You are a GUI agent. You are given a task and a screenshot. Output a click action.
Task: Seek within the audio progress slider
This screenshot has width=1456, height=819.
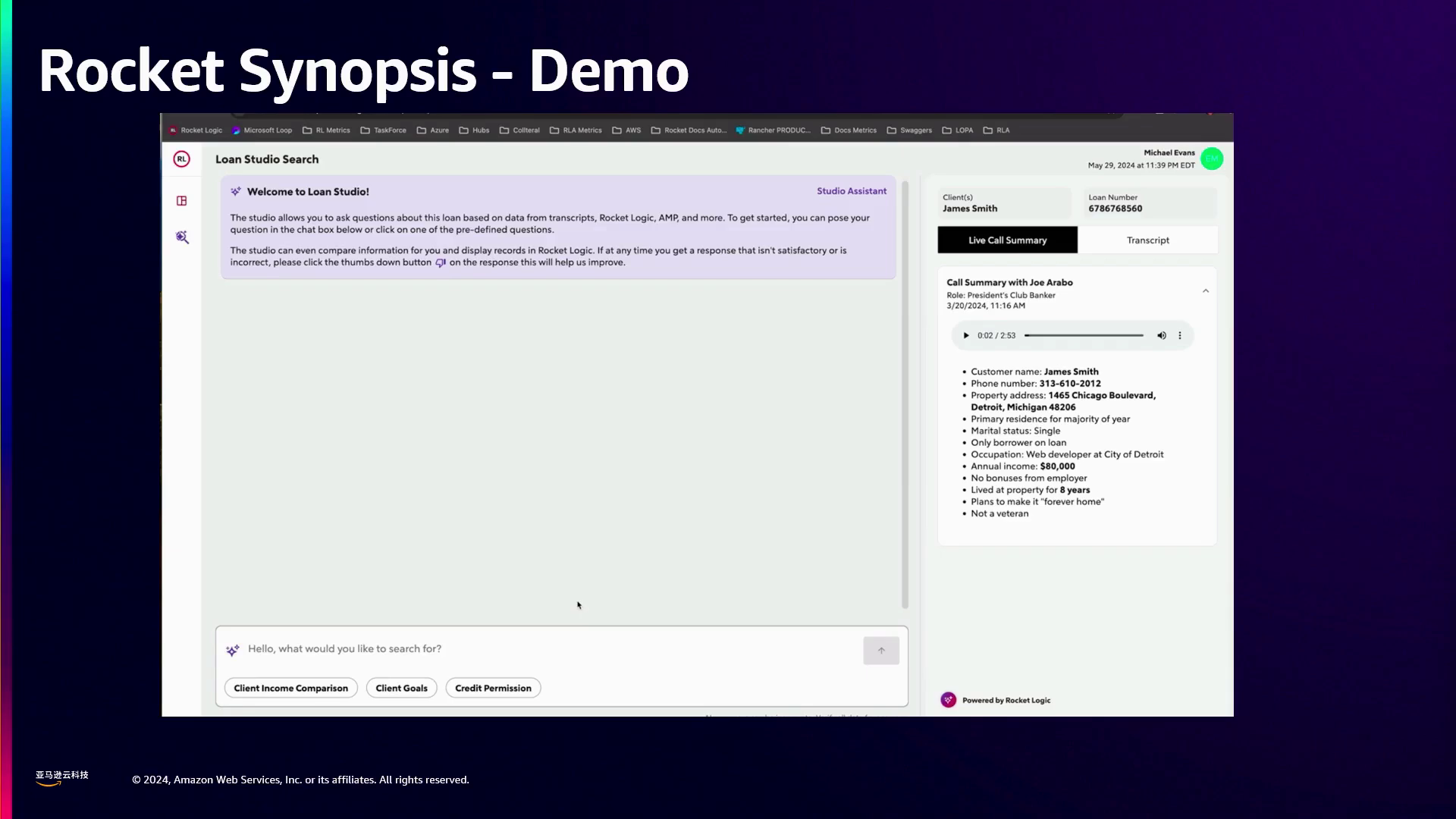click(x=1084, y=336)
